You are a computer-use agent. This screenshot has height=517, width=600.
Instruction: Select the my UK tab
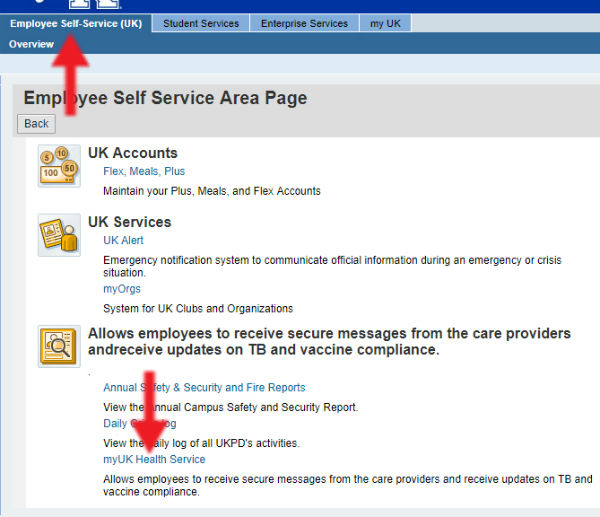[385, 23]
